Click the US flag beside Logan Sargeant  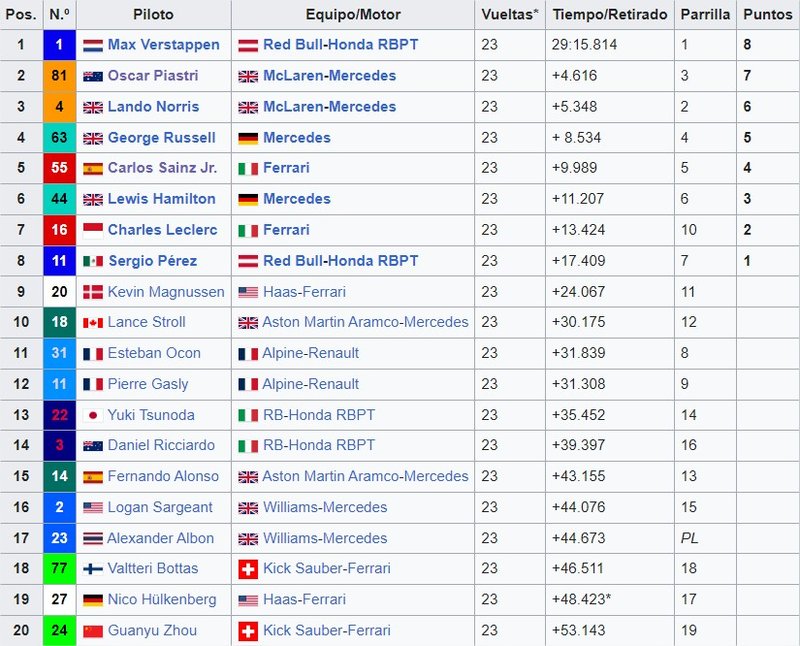[93, 508]
